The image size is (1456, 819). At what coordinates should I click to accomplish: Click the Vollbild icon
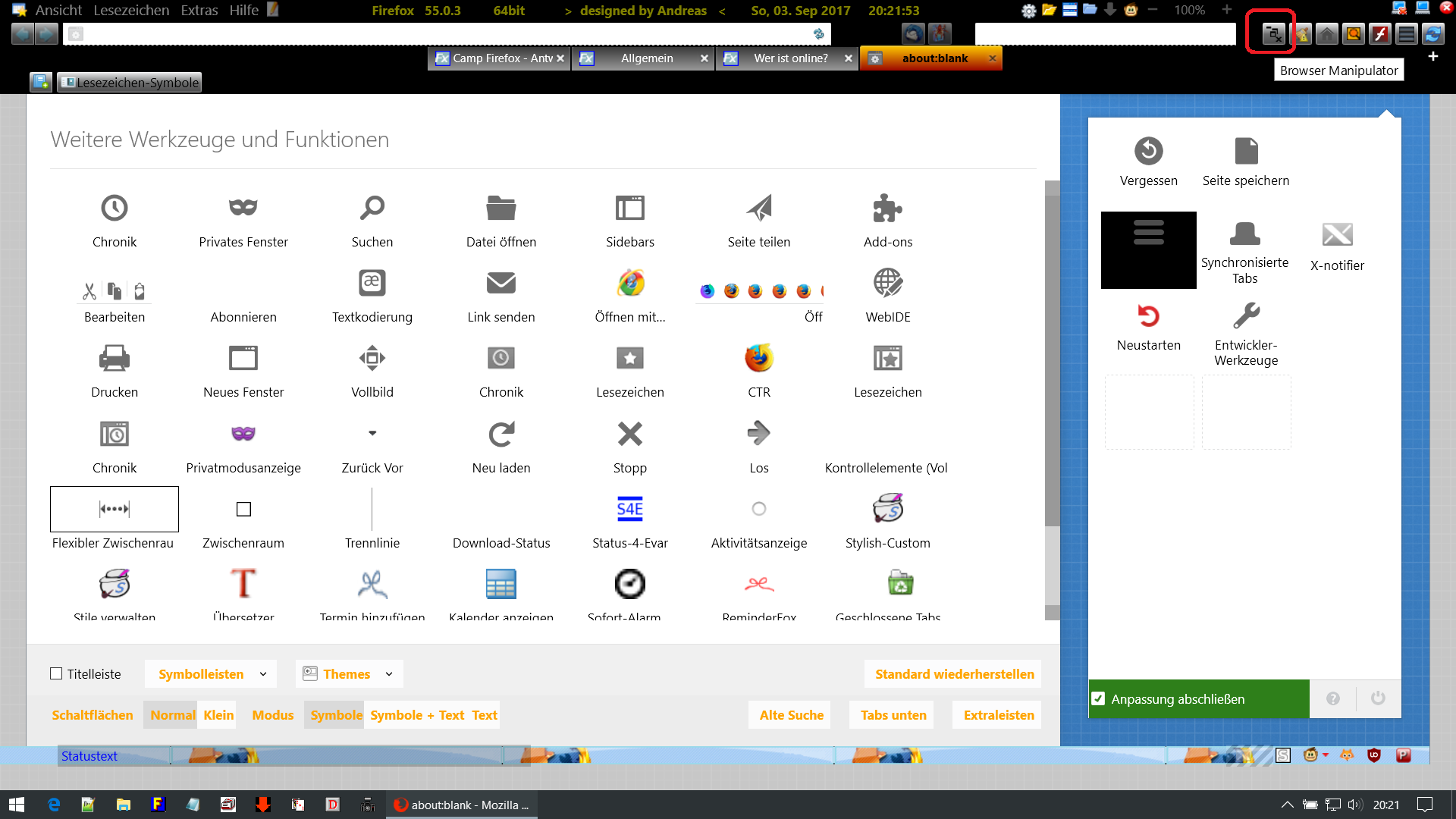click(x=372, y=358)
